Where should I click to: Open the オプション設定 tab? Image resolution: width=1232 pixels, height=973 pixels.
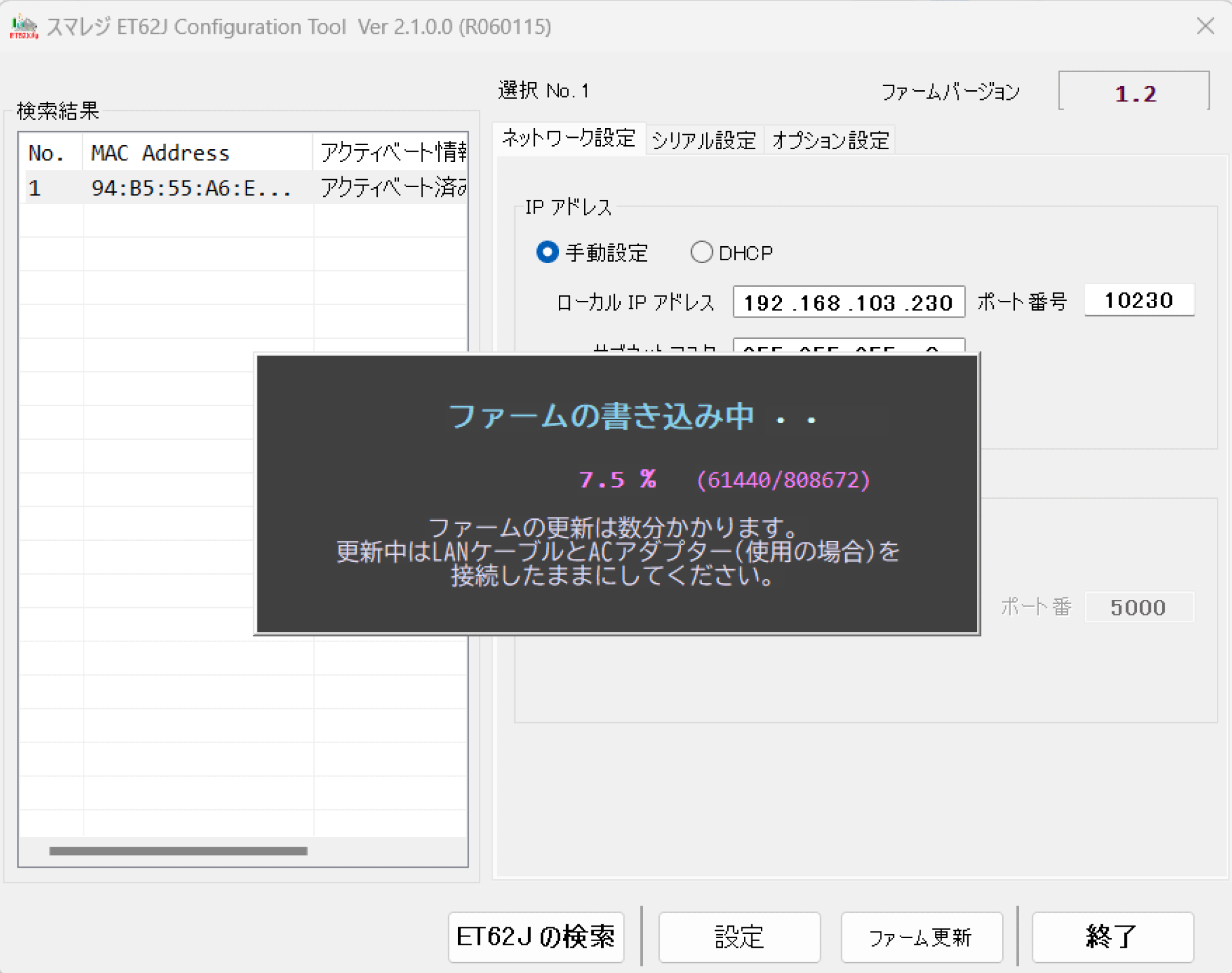point(830,141)
